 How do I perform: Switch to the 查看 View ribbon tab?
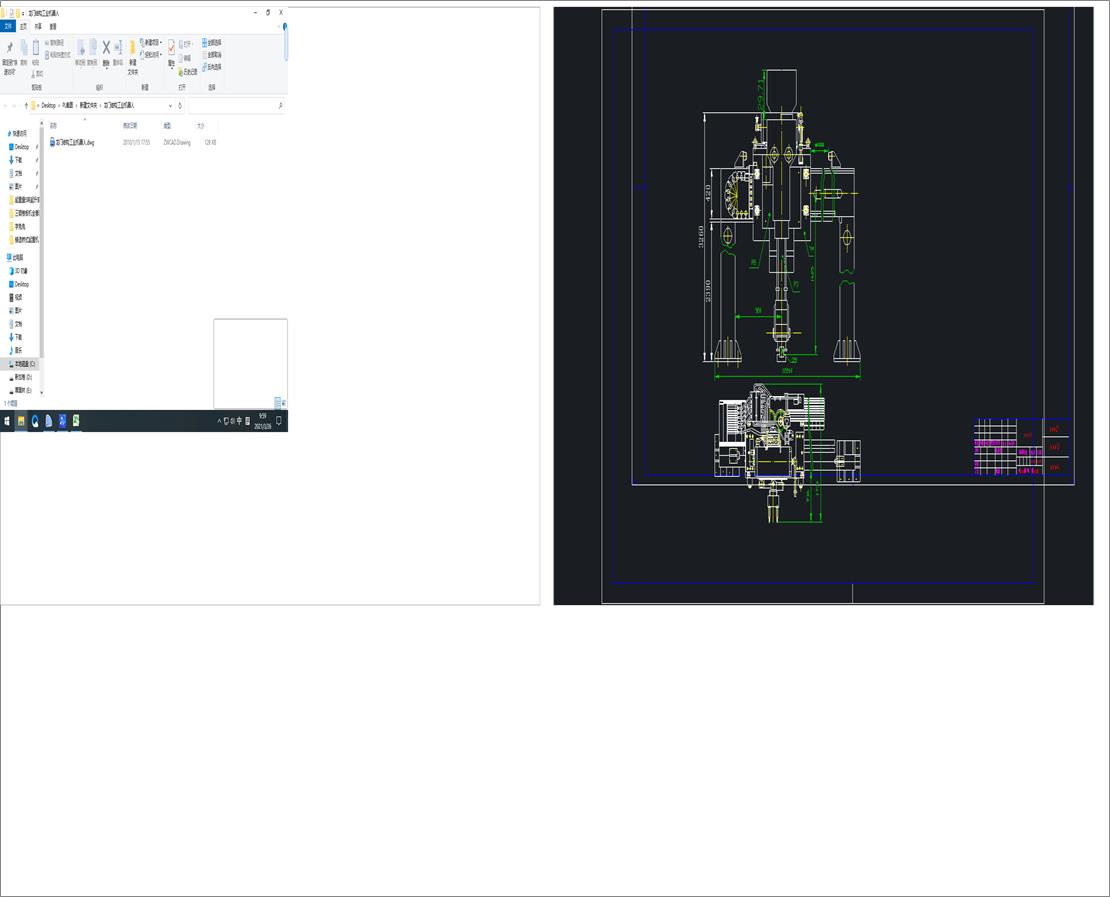click(52, 26)
